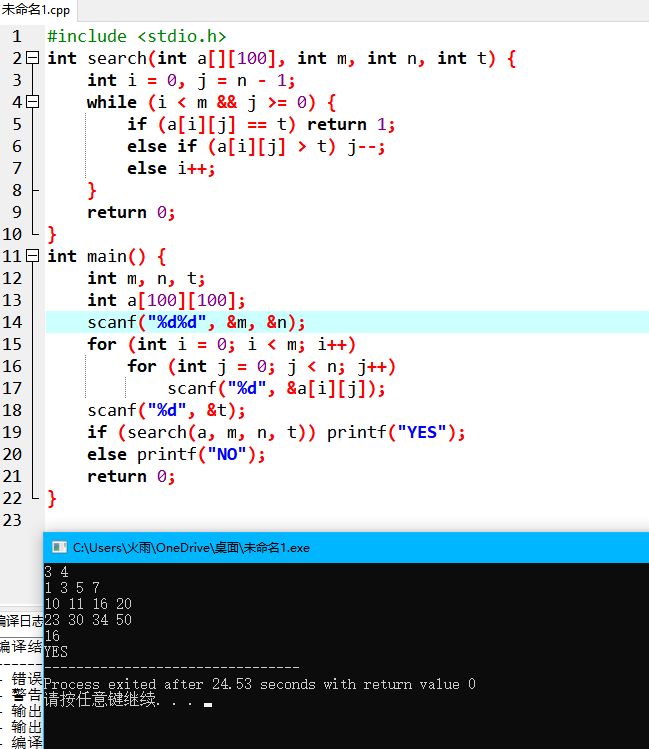Click console title 未命名1.exe path

coord(191,547)
